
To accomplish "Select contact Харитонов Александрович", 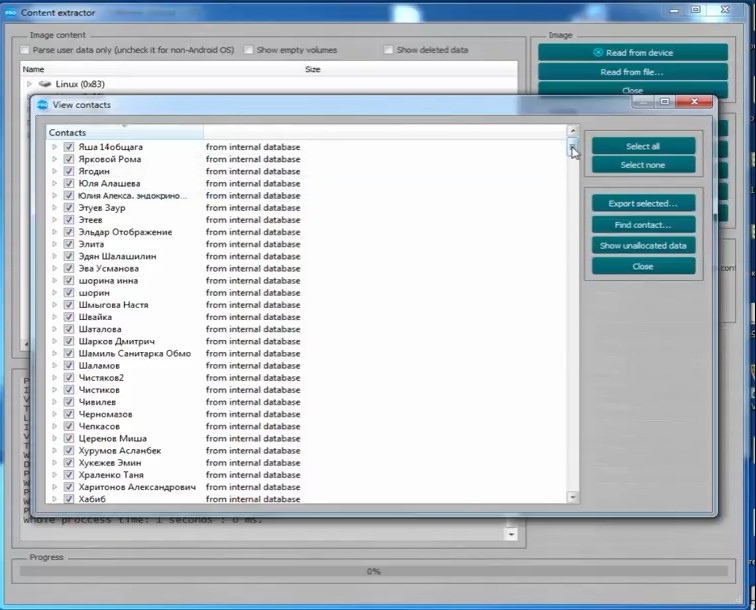I will pyautogui.click(x=137, y=487).
